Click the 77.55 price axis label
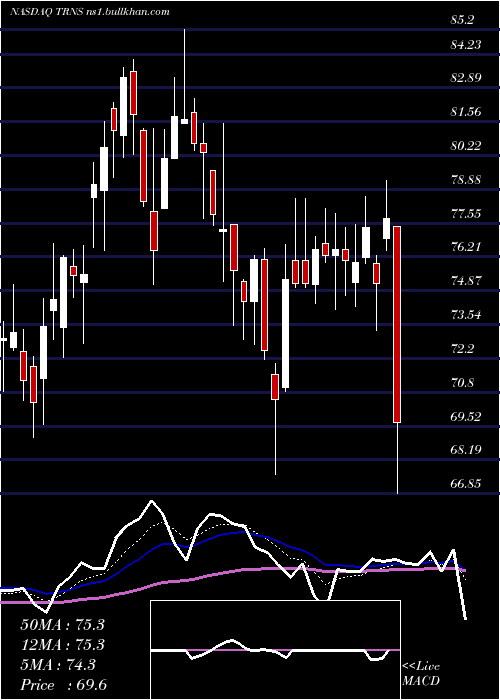Screen dimensions: 500x700 coord(466,213)
